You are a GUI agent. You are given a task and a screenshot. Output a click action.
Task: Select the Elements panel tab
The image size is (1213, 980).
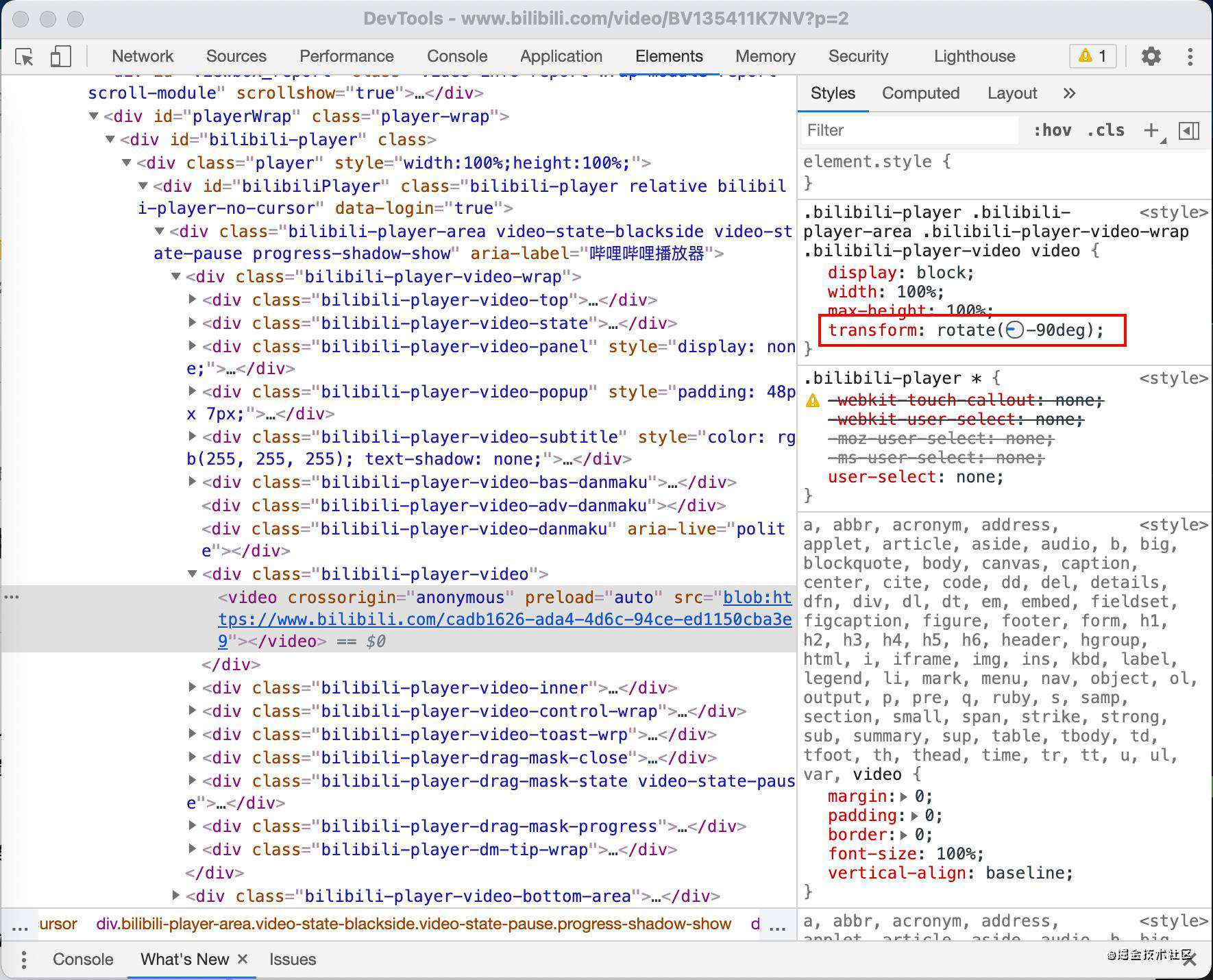tap(669, 56)
